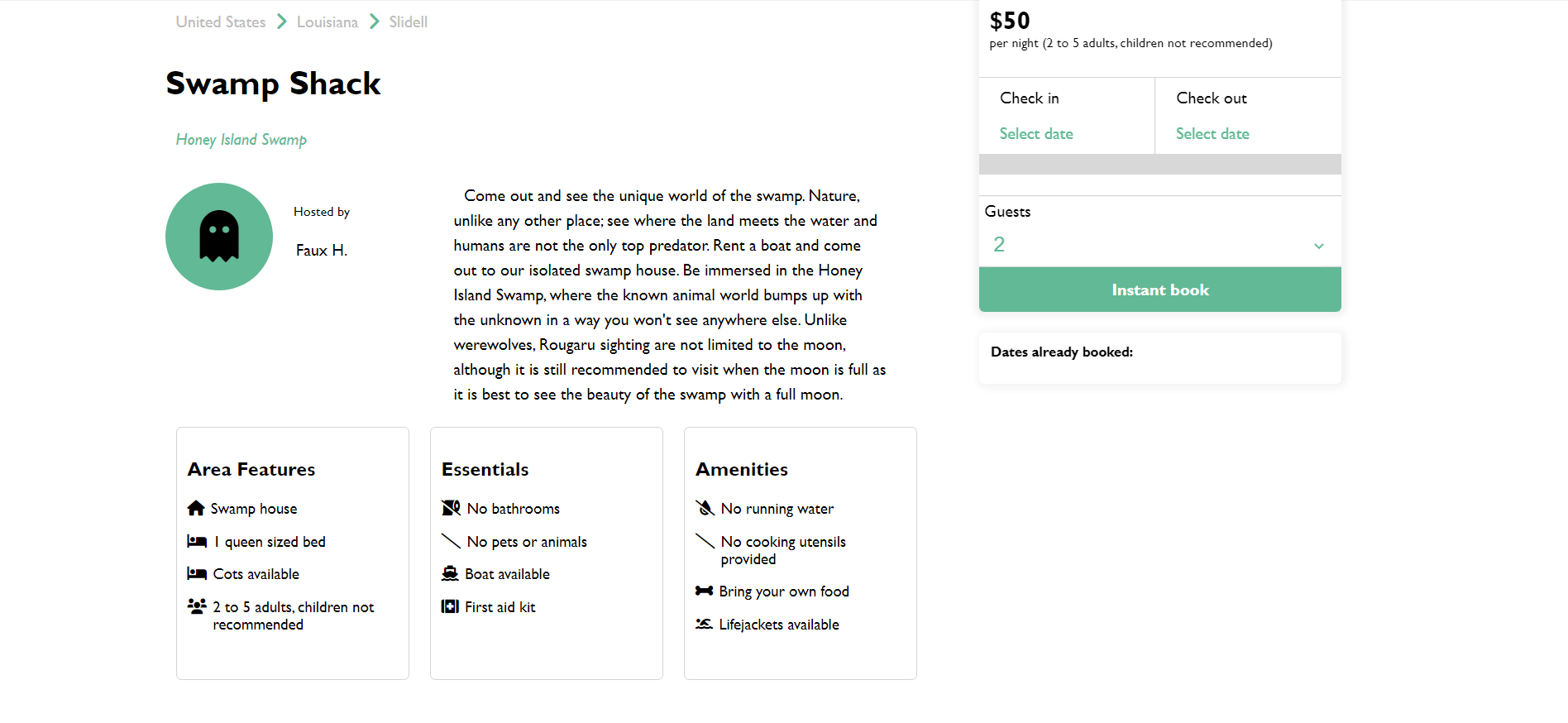Open the Check in date selector
Screen dimensions: 1568x723
[1036, 133]
